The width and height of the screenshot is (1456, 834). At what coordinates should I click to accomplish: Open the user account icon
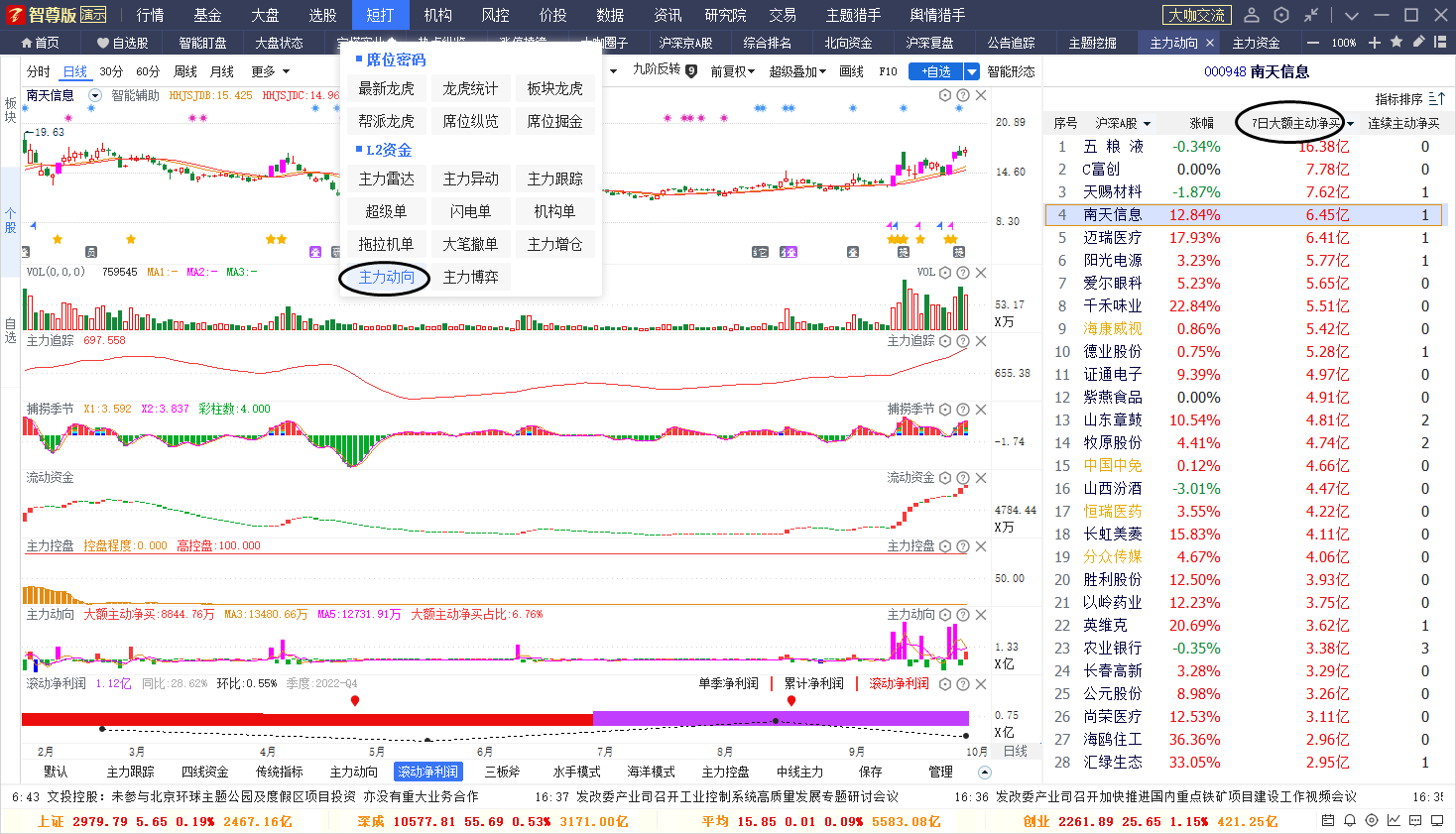1252,15
